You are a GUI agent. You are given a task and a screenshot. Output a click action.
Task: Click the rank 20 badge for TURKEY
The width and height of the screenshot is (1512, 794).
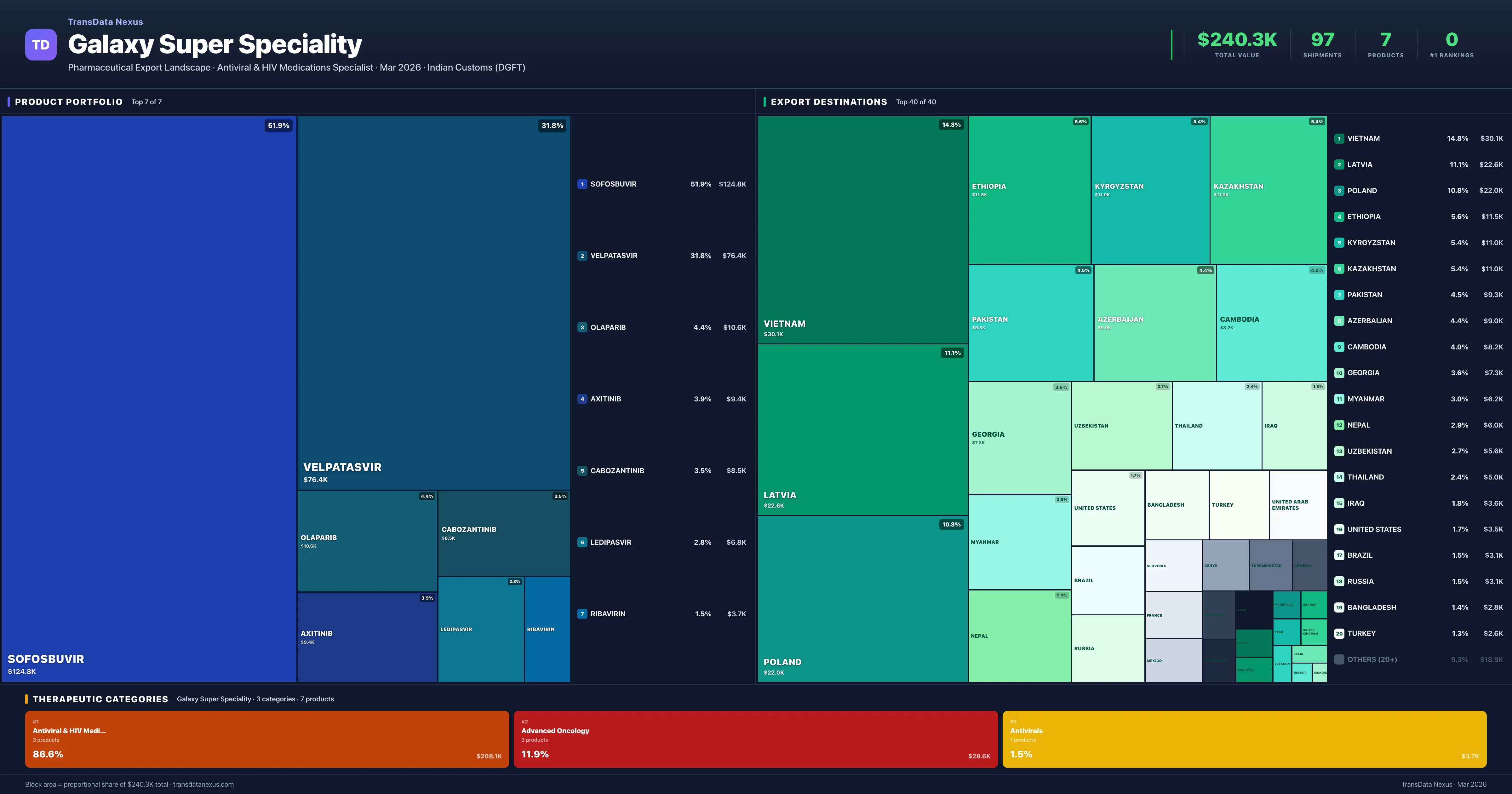[x=1339, y=633]
